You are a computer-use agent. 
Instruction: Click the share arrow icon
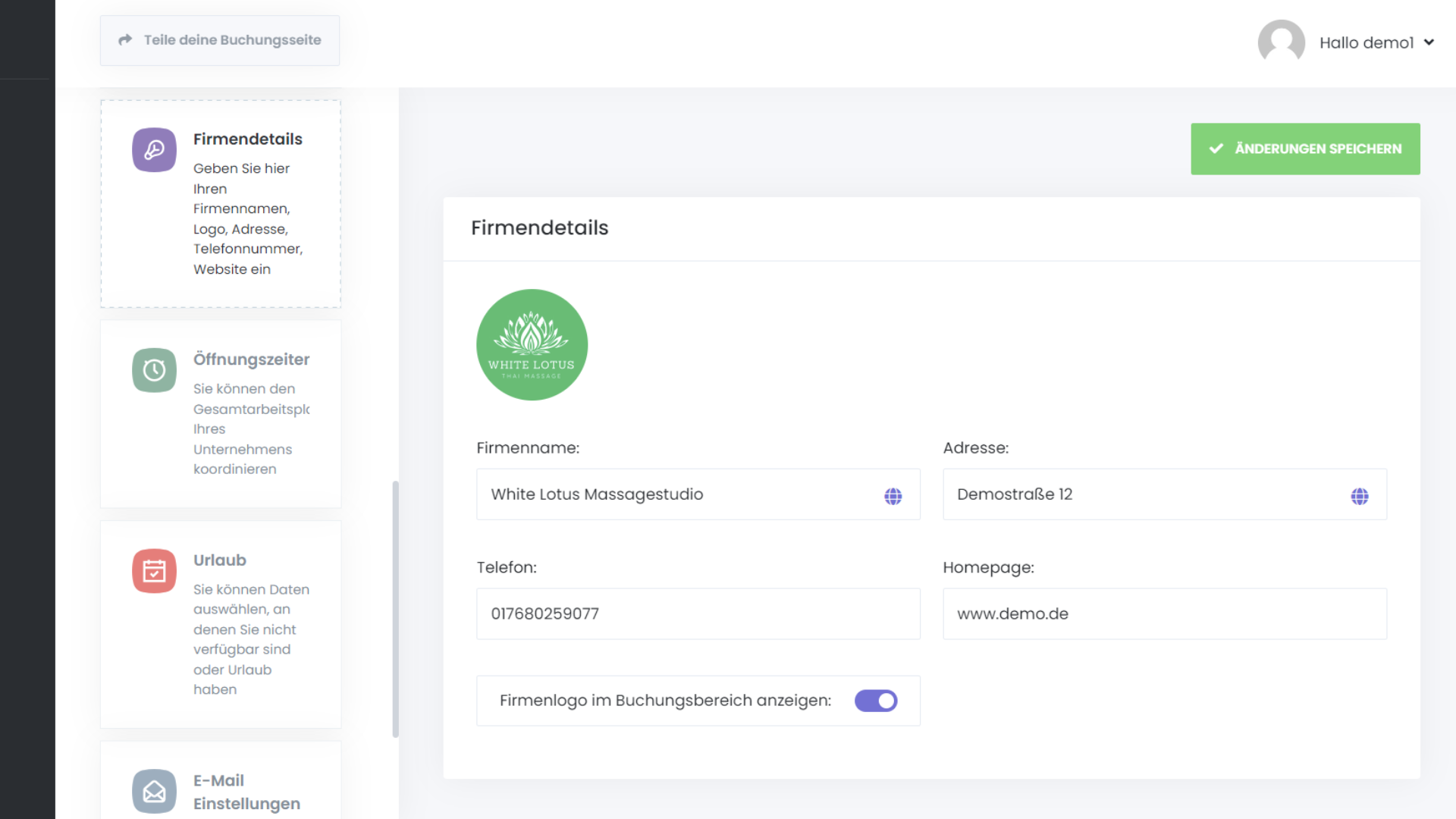point(125,40)
